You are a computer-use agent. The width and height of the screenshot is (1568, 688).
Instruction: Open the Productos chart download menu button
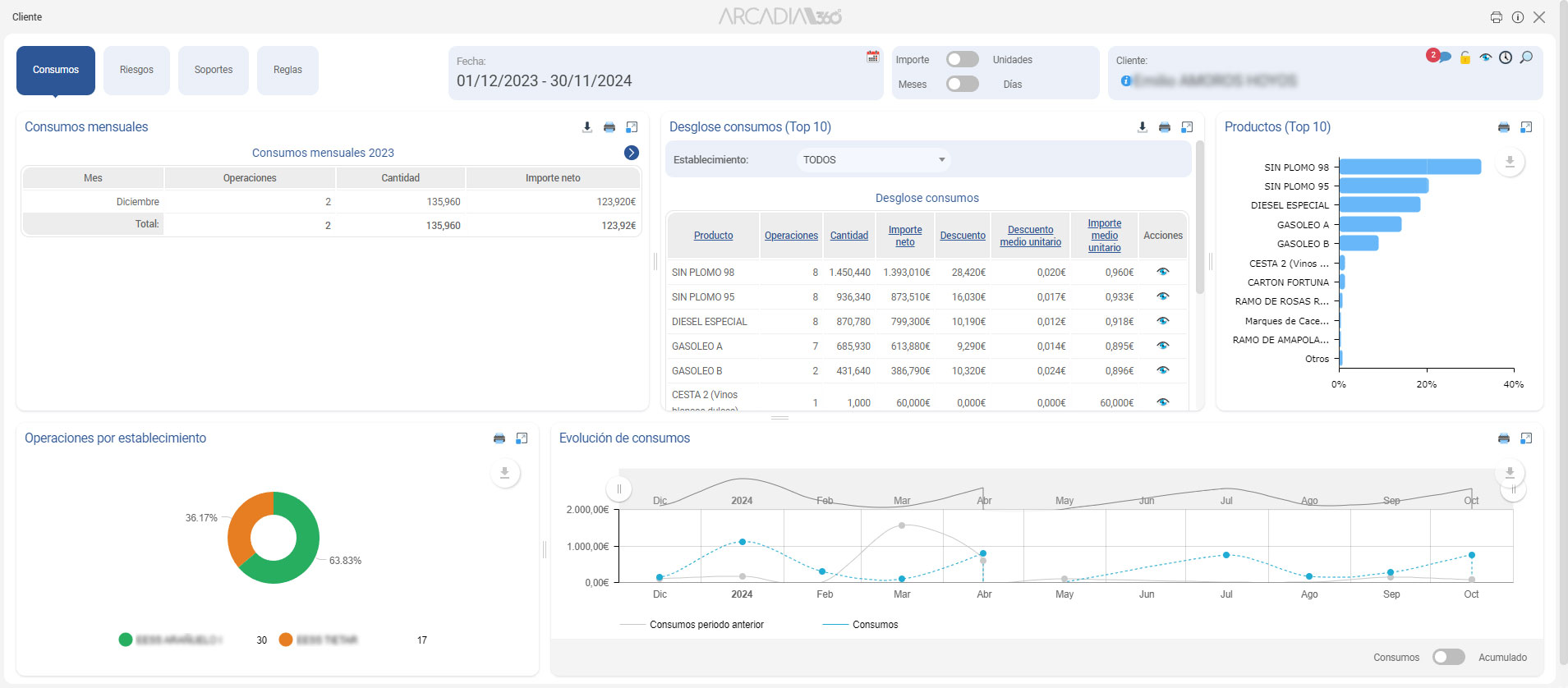pos(1509,162)
